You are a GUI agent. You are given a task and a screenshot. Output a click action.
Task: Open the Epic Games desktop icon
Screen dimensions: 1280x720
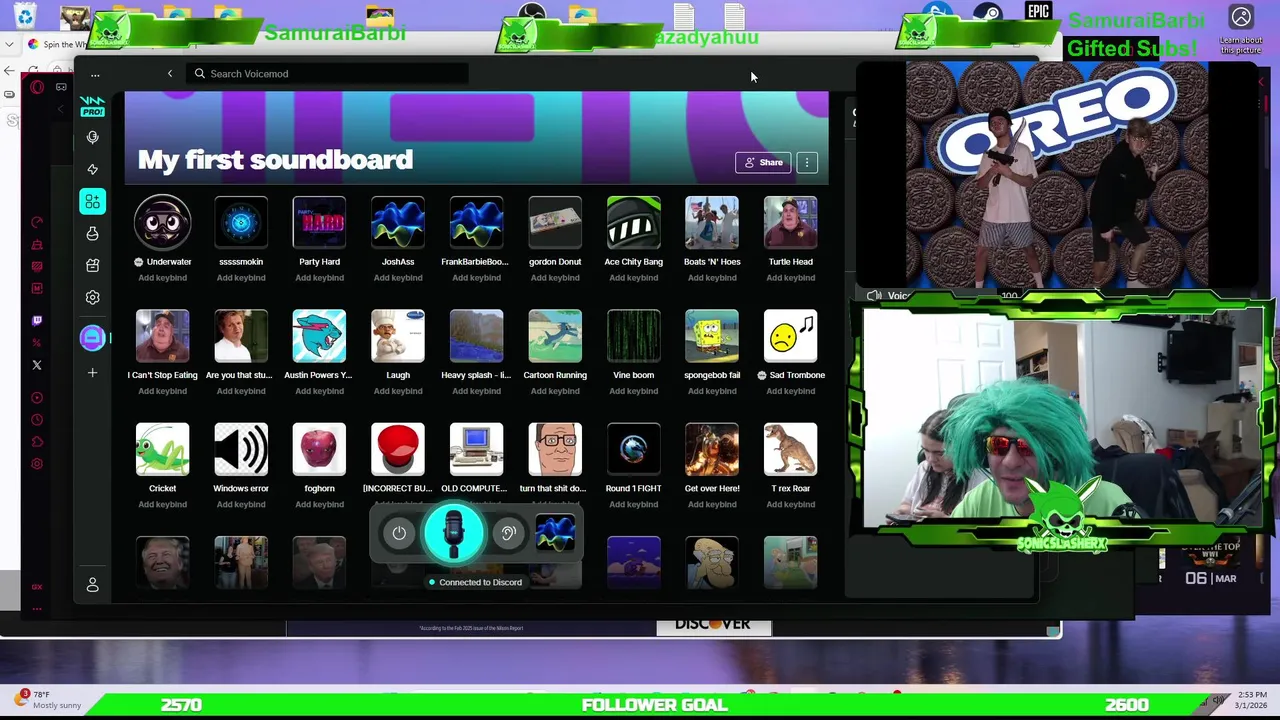(1038, 12)
